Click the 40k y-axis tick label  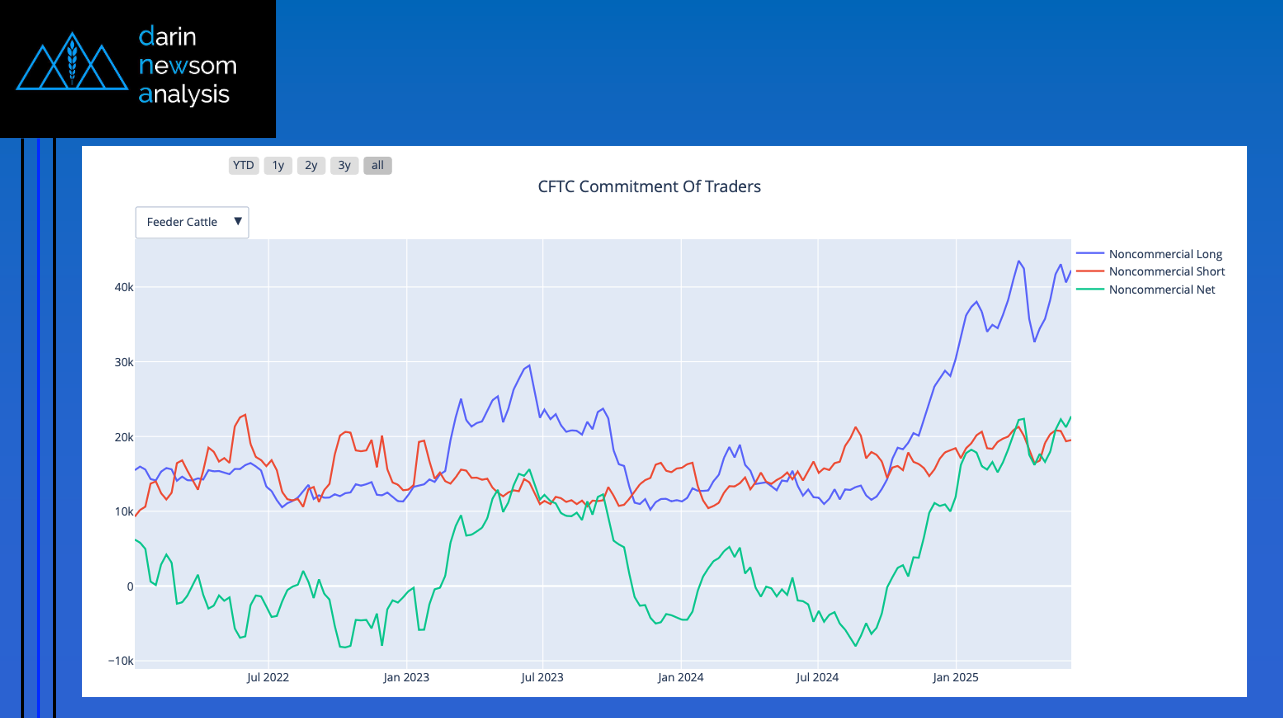[x=122, y=287]
